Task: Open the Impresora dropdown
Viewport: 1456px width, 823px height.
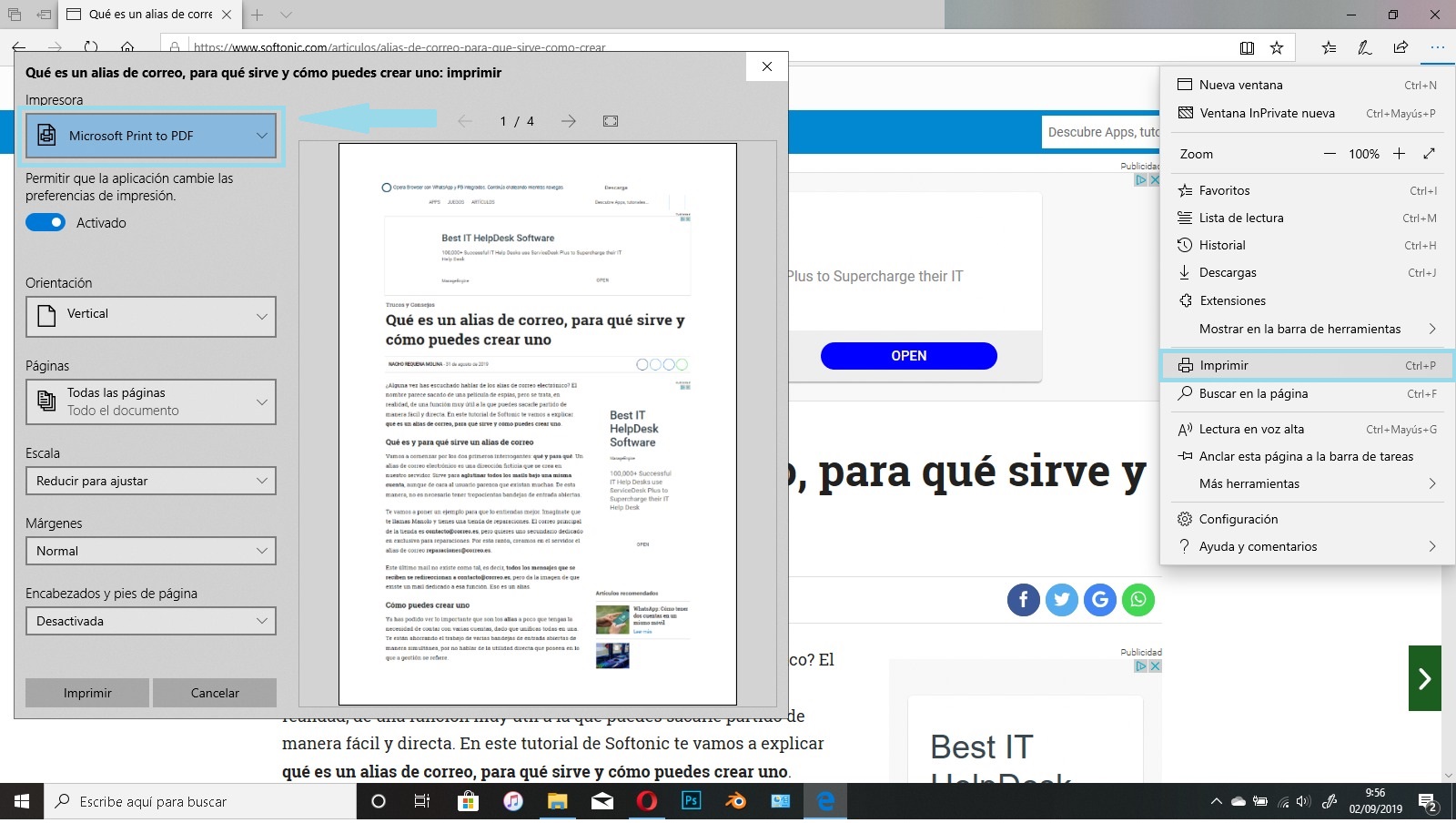Action: coord(151,136)
